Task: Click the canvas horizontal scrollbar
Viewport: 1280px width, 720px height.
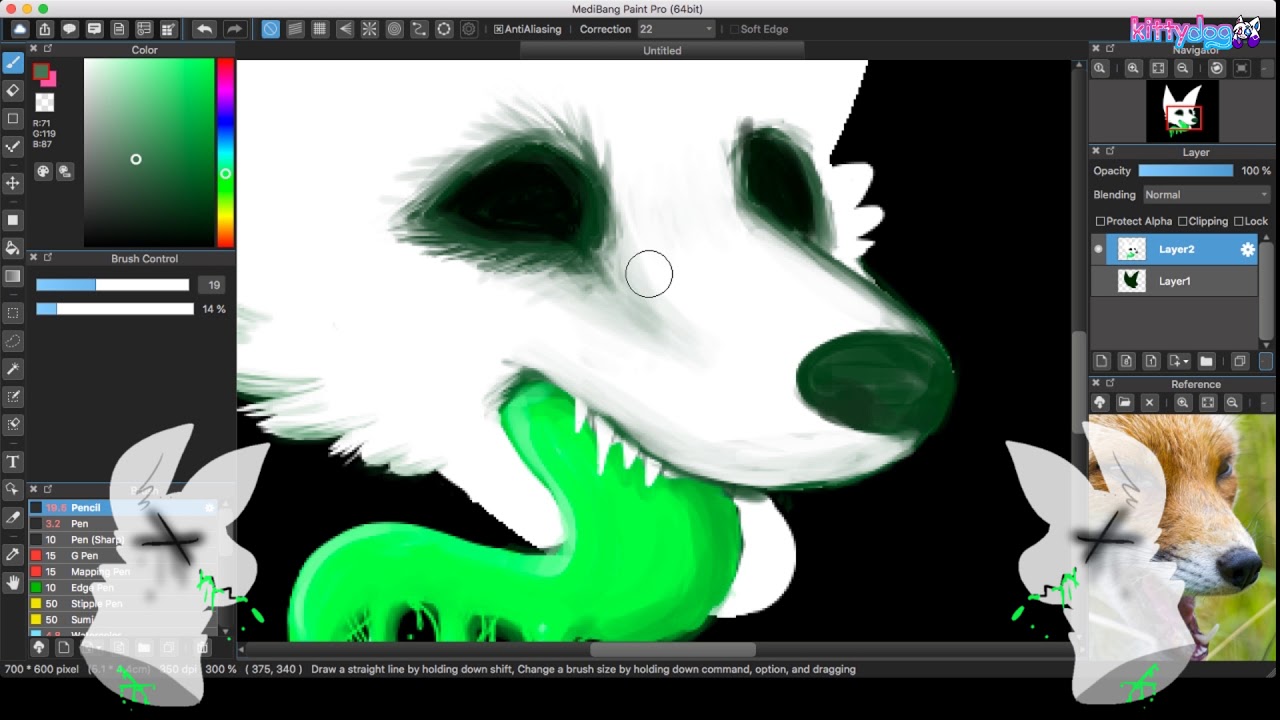Action: coord(672,650)
